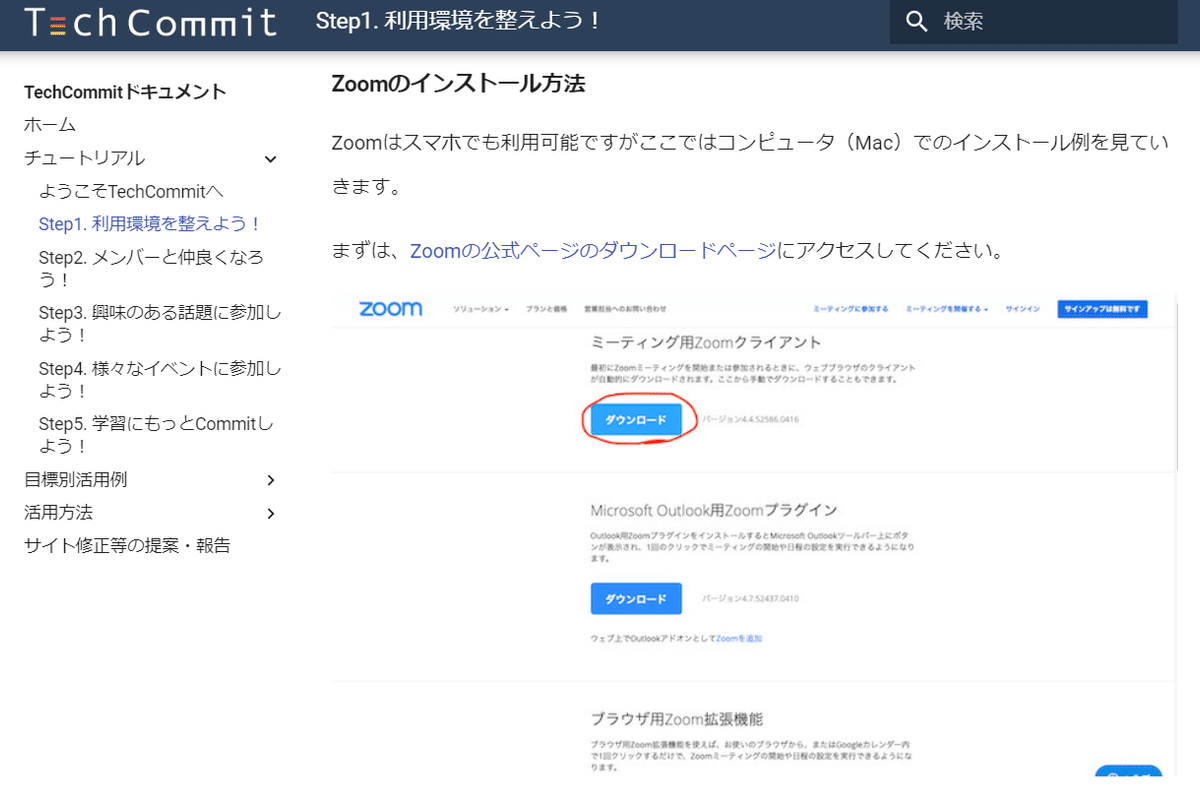Collapse the チュートリアル sidebar section
The image size is (1200, 803).
(270, 158)
